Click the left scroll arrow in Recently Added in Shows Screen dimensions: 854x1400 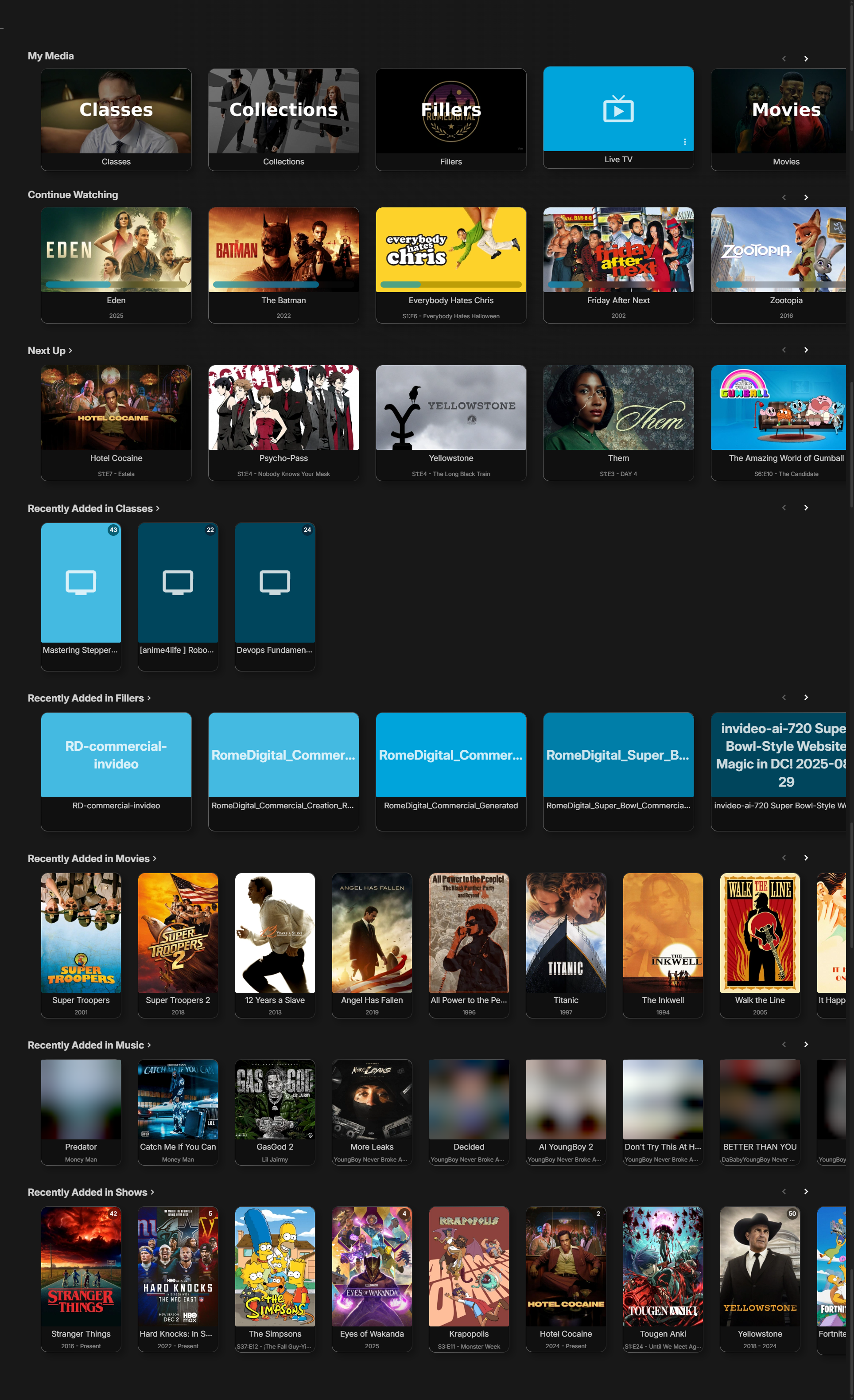(x=784, y=1191)
